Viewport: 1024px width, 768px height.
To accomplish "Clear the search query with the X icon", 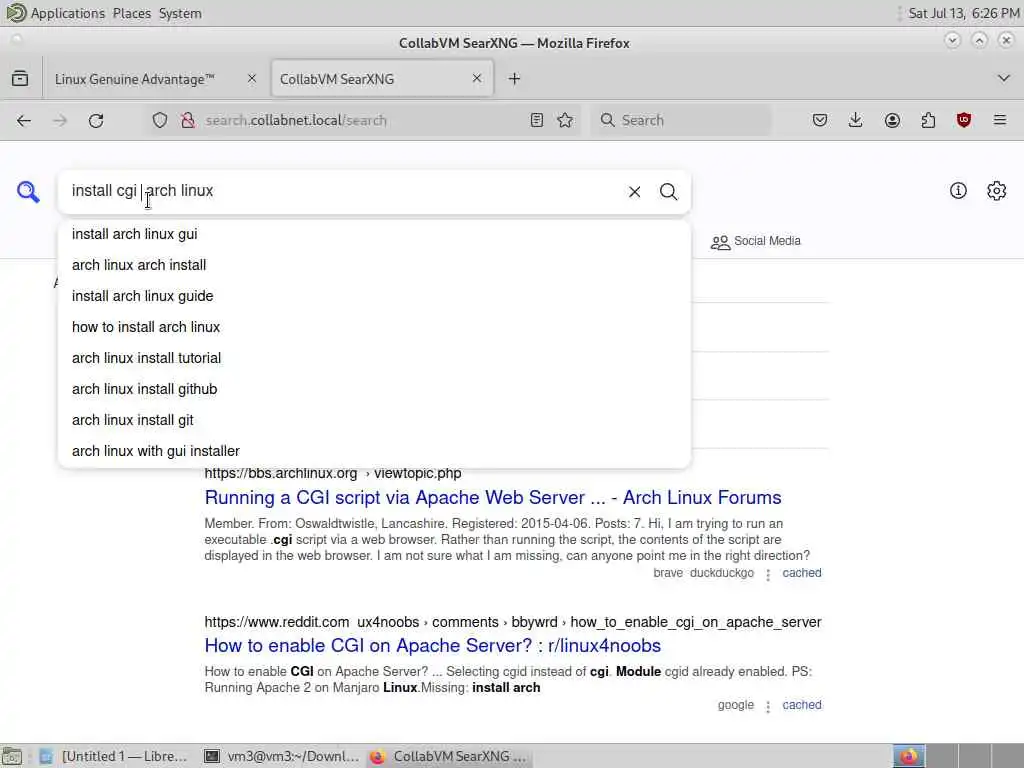I will [x=634, y=191].
